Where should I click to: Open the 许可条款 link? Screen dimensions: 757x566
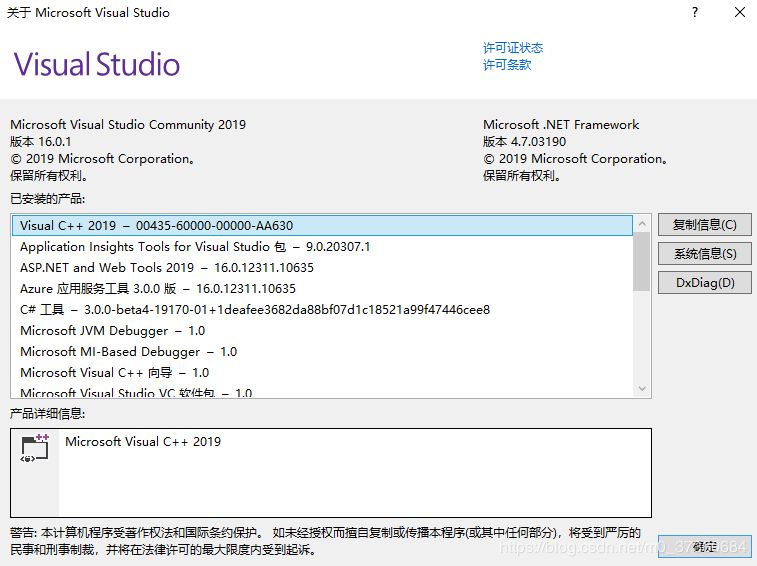pos(507,65)
